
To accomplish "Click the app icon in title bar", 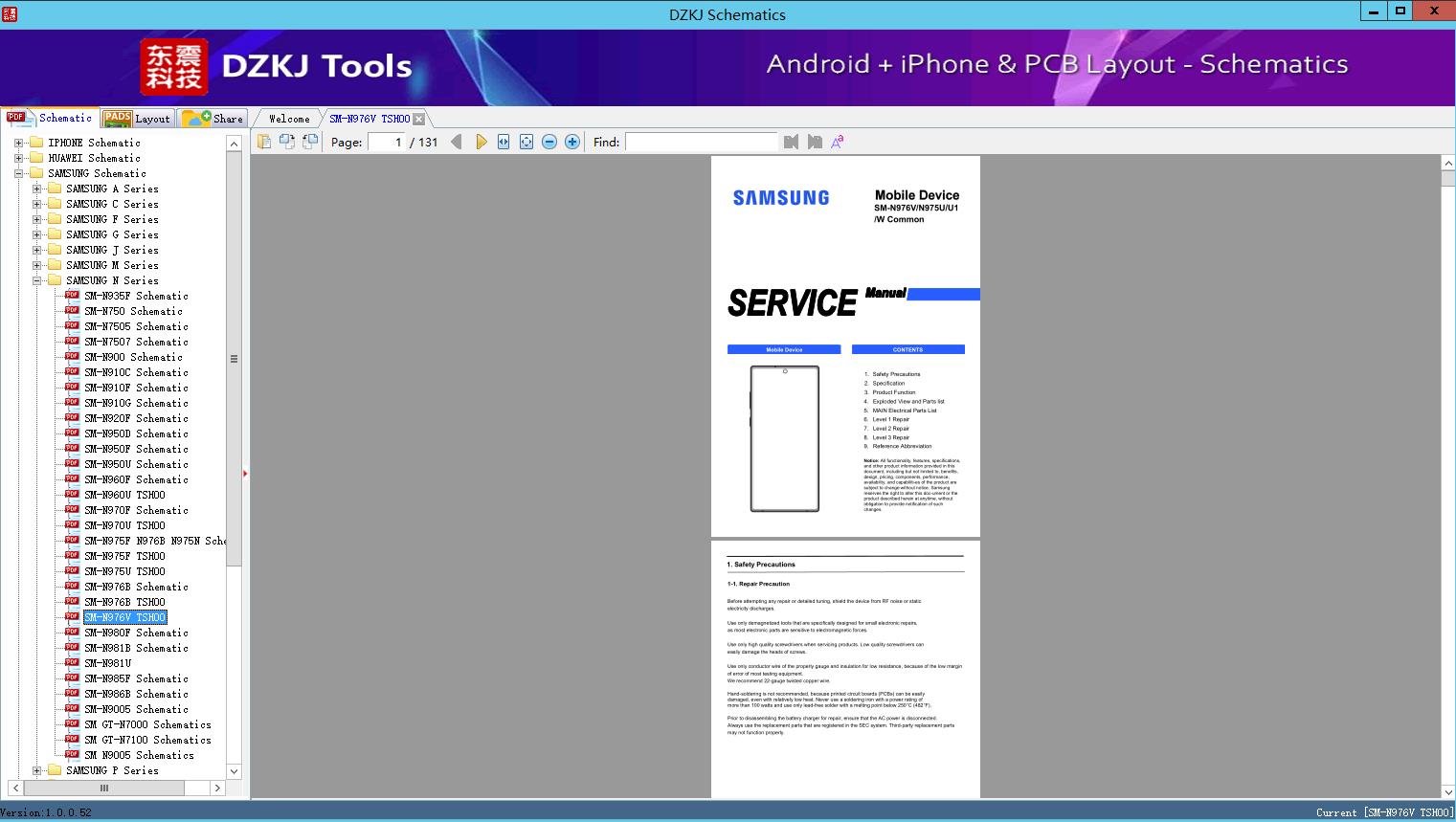I will pos(10,13).
